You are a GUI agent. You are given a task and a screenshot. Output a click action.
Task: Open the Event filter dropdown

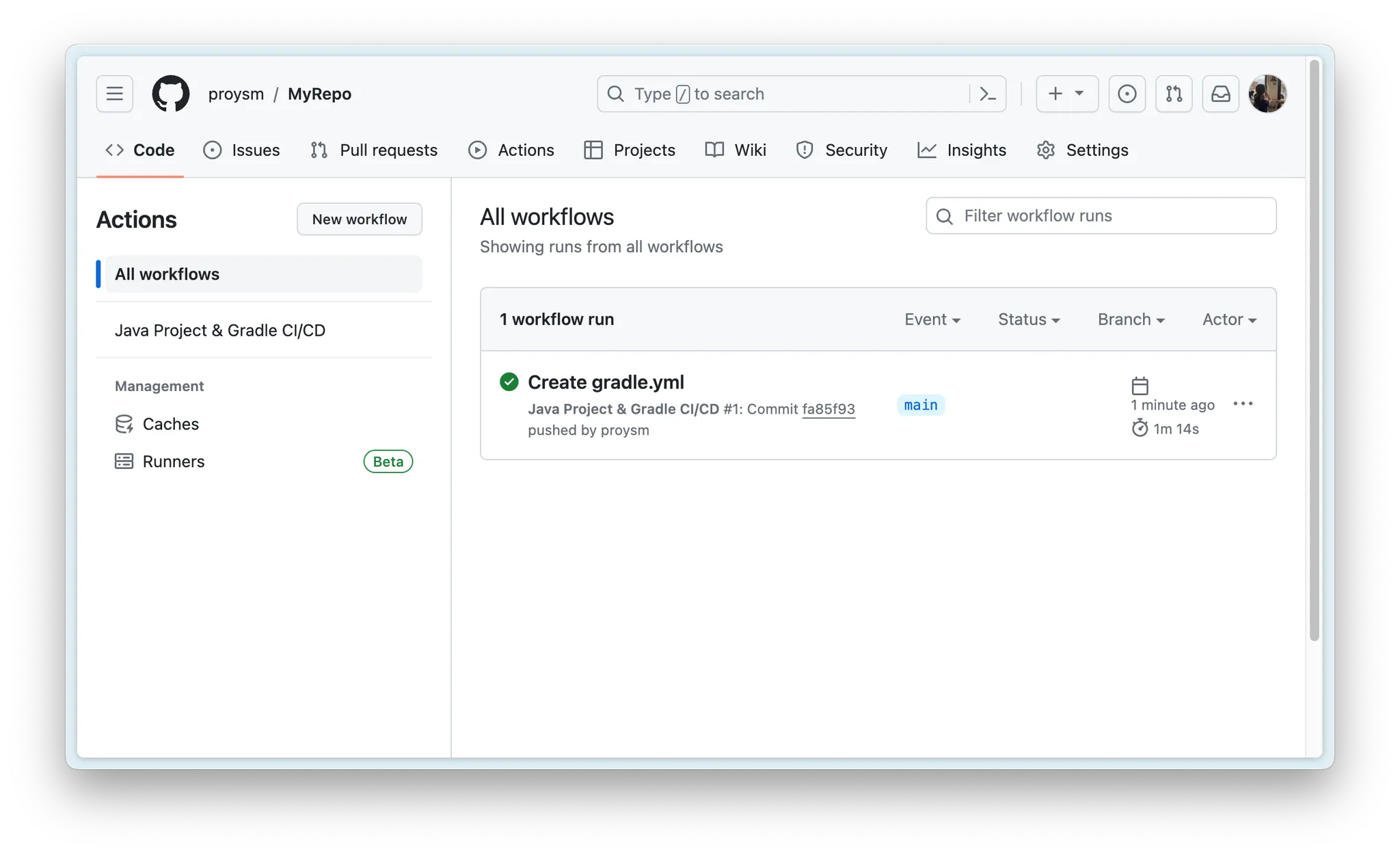pos(932,319)
